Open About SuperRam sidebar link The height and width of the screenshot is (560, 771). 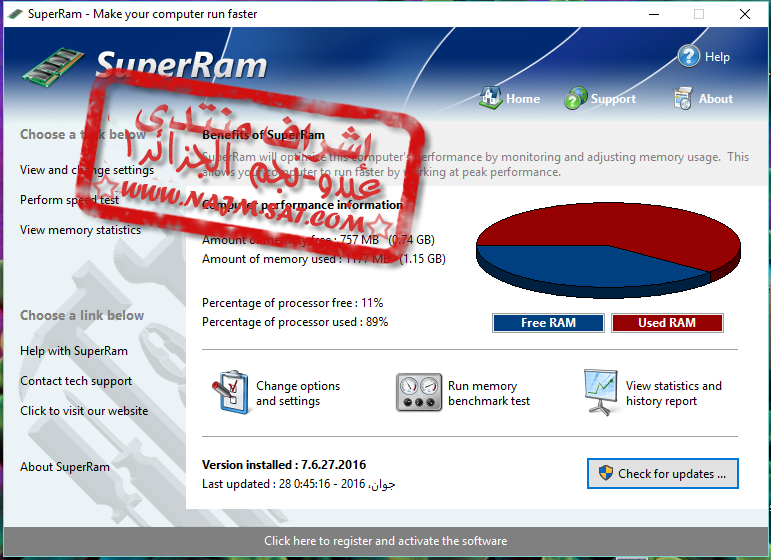click(65, 467)
